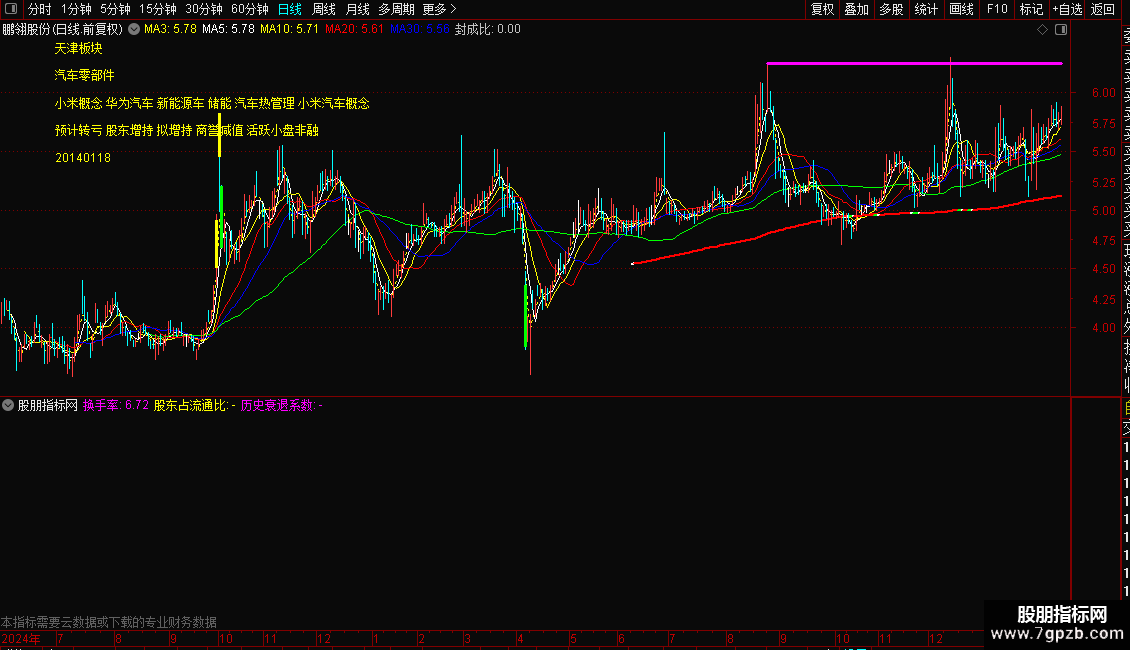This screenshot has width=1130, height=650.
Task: Click the MA10: 5.71 indicator value
Action: click(x=289, y=30)
